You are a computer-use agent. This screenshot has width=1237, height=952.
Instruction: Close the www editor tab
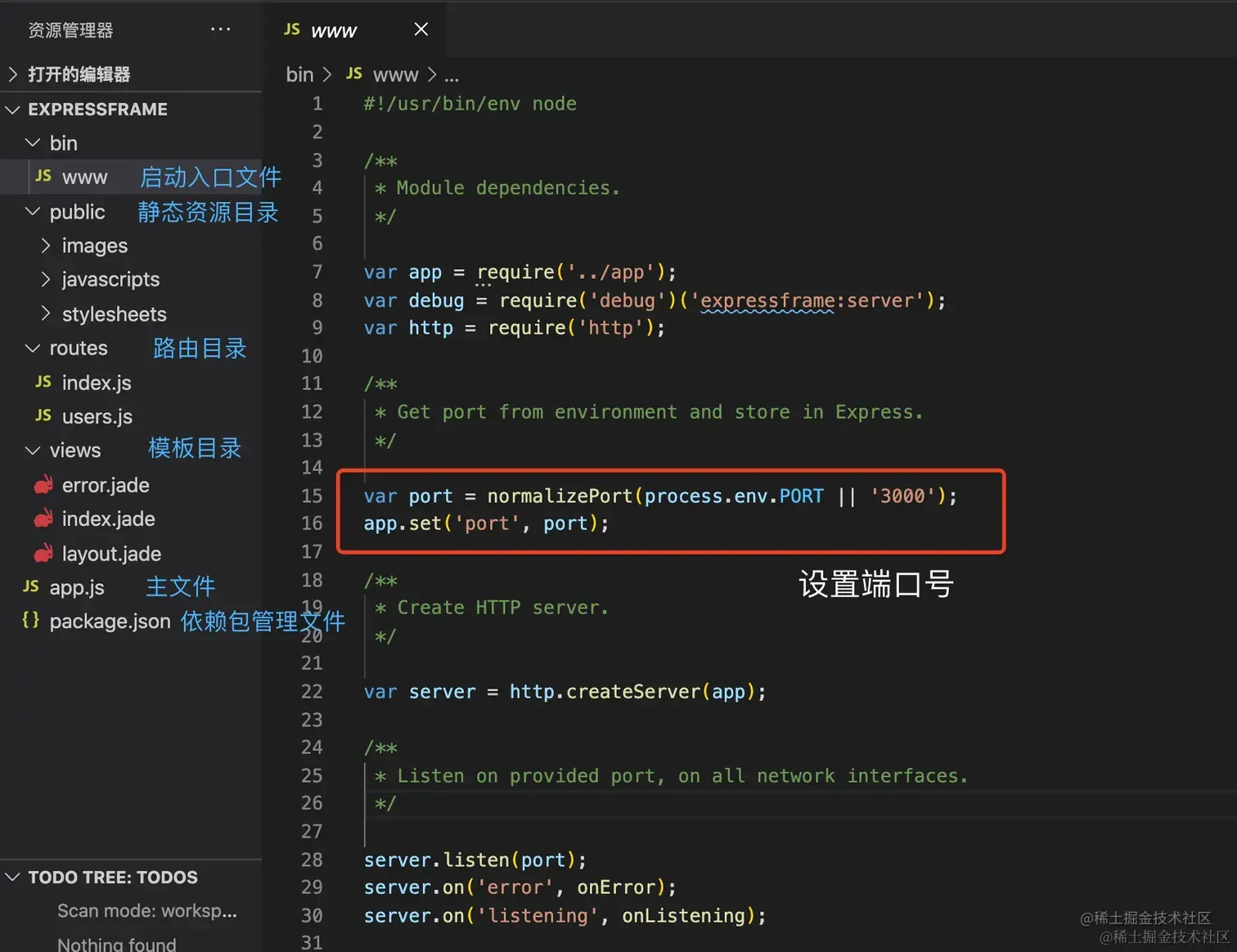pos(421,29)
